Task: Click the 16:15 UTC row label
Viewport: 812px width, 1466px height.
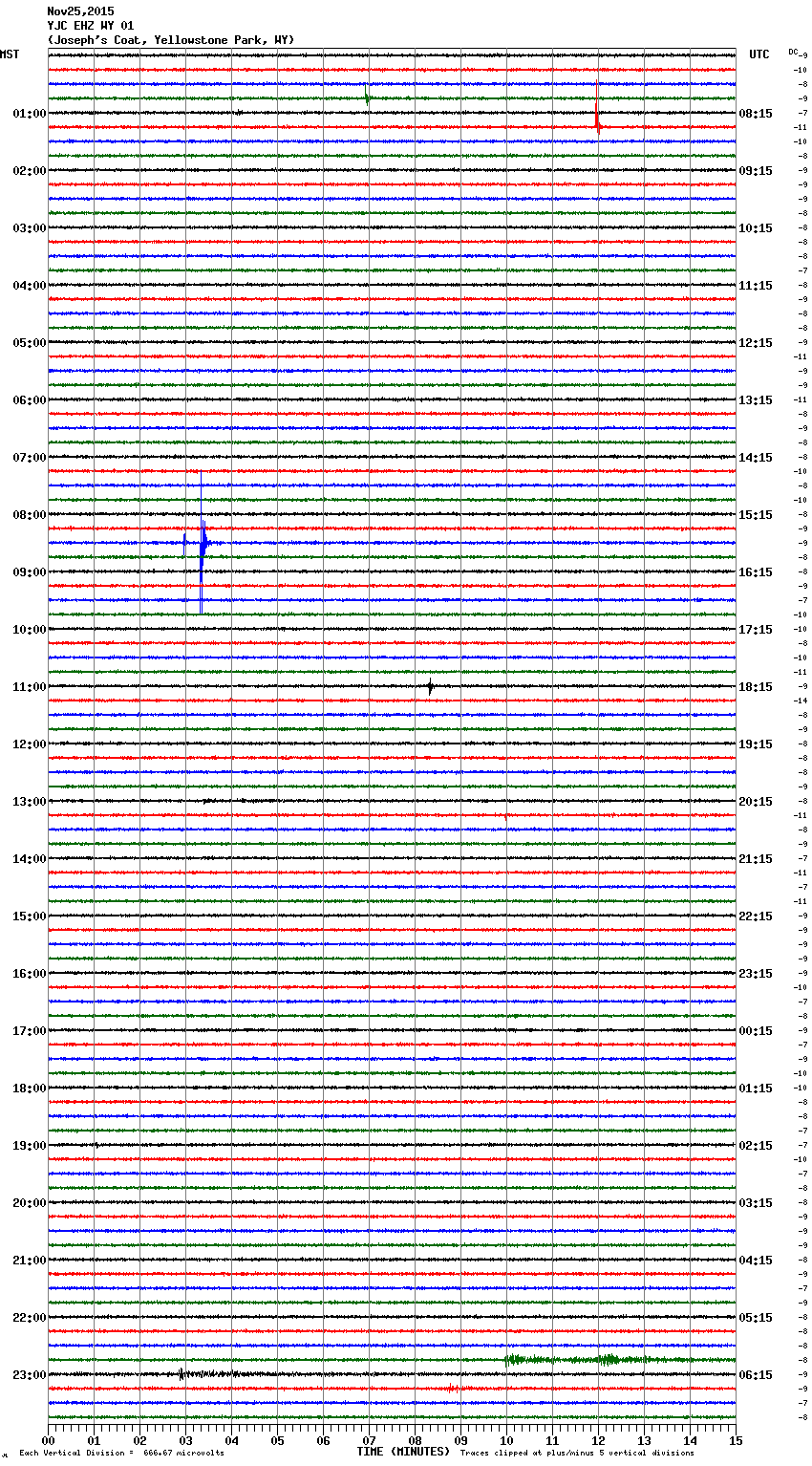Action: coord(756,572)
